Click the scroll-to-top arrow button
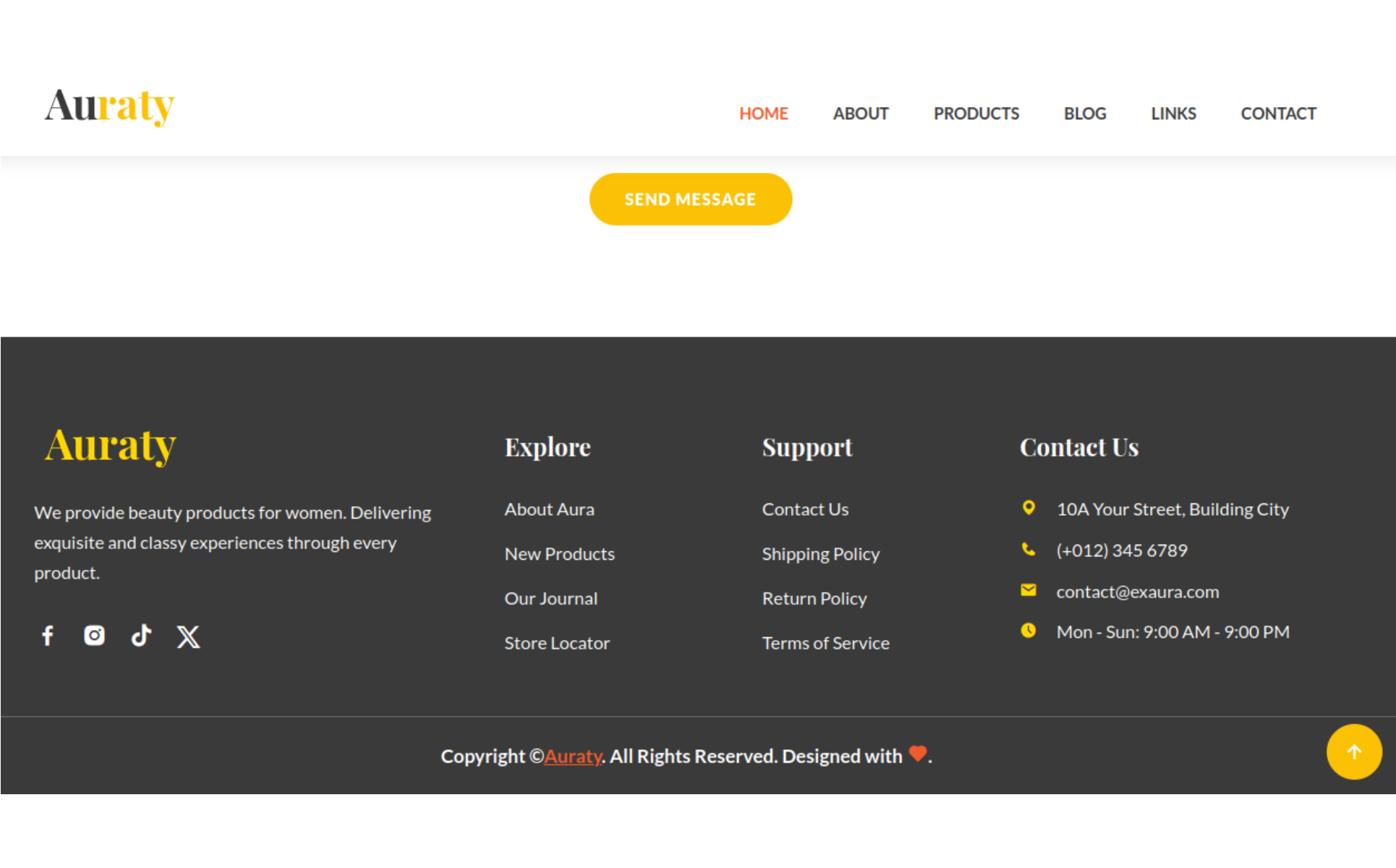 (x=1353, y=752)
